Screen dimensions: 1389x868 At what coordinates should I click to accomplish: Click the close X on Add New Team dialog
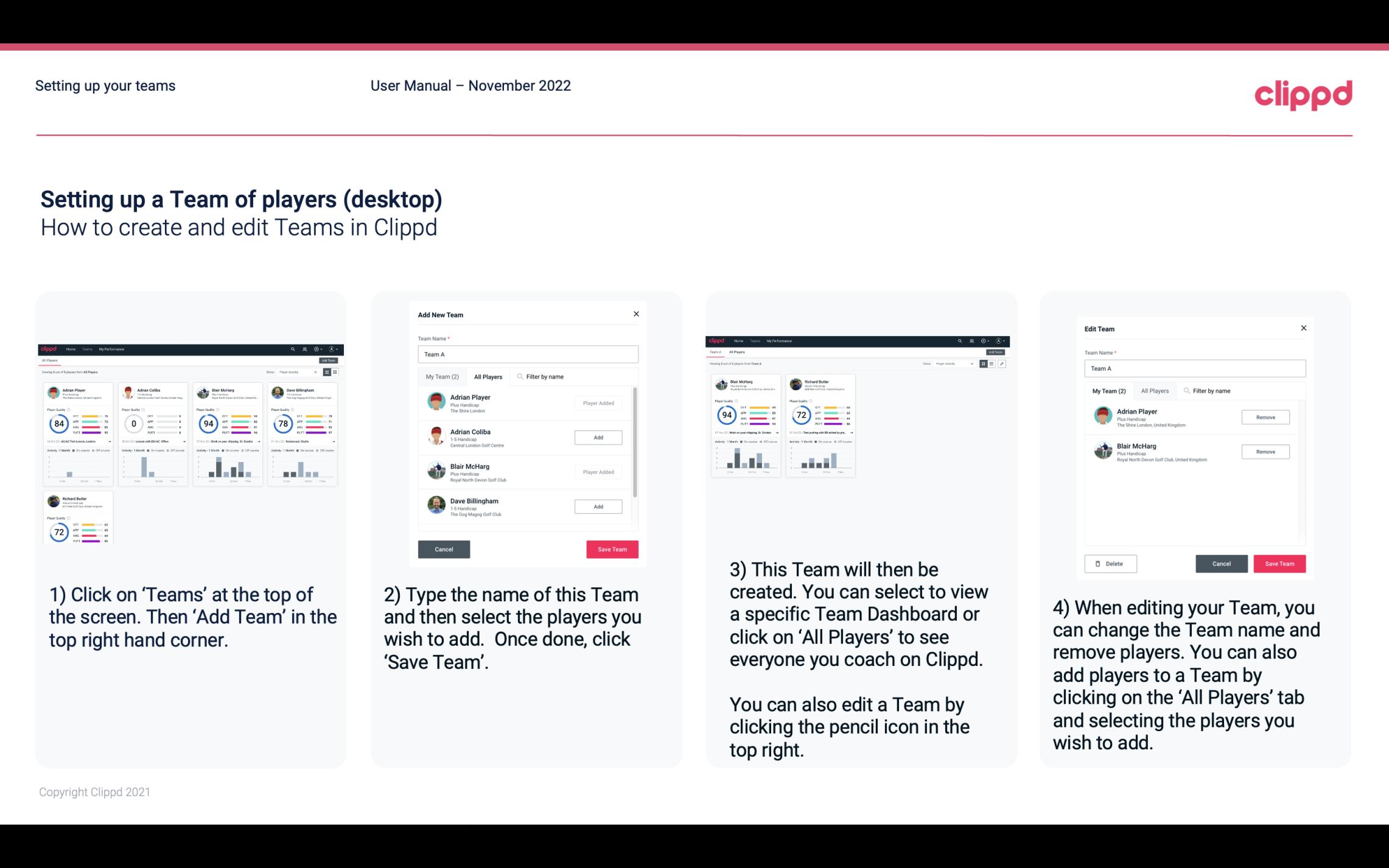click(x=635, y=314)
